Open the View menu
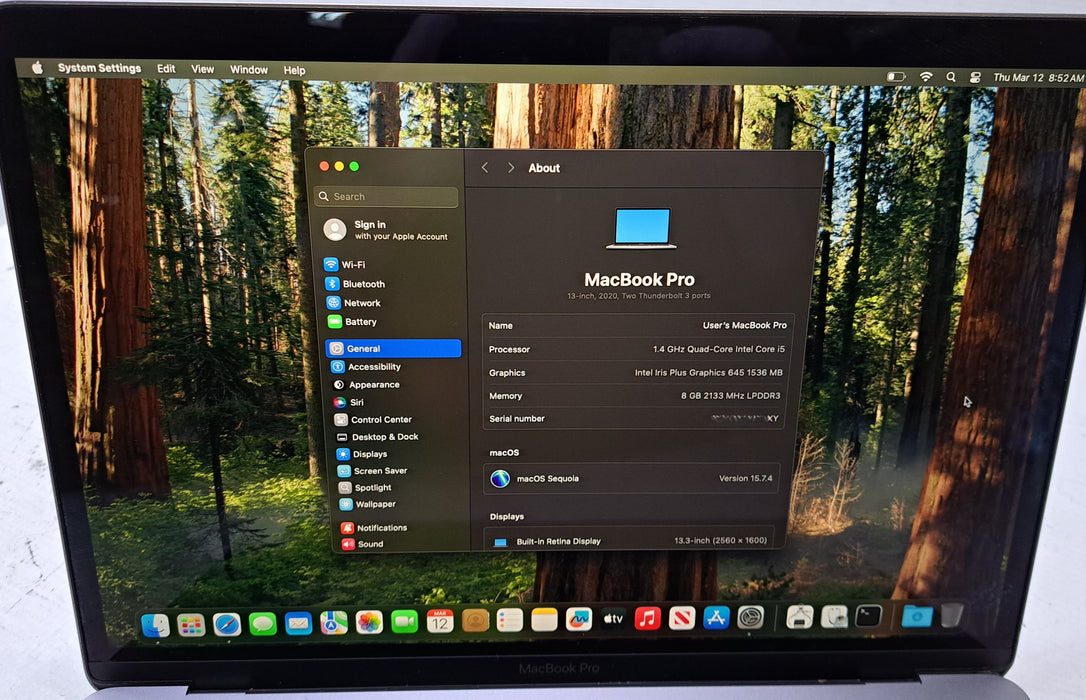 pos(202,69)
